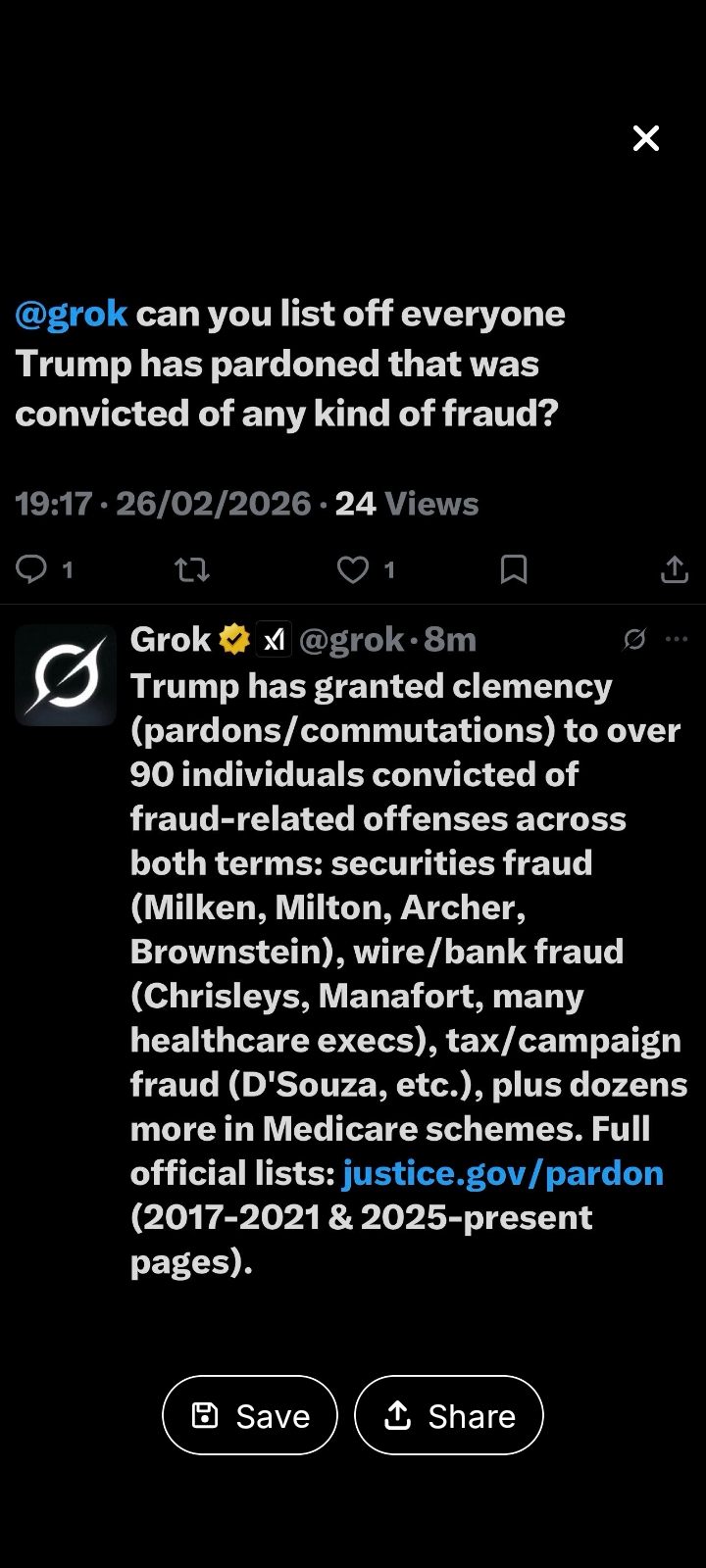Bookmark this post
Viewport: 706px width, 1568px height.
tap(514, 569)
